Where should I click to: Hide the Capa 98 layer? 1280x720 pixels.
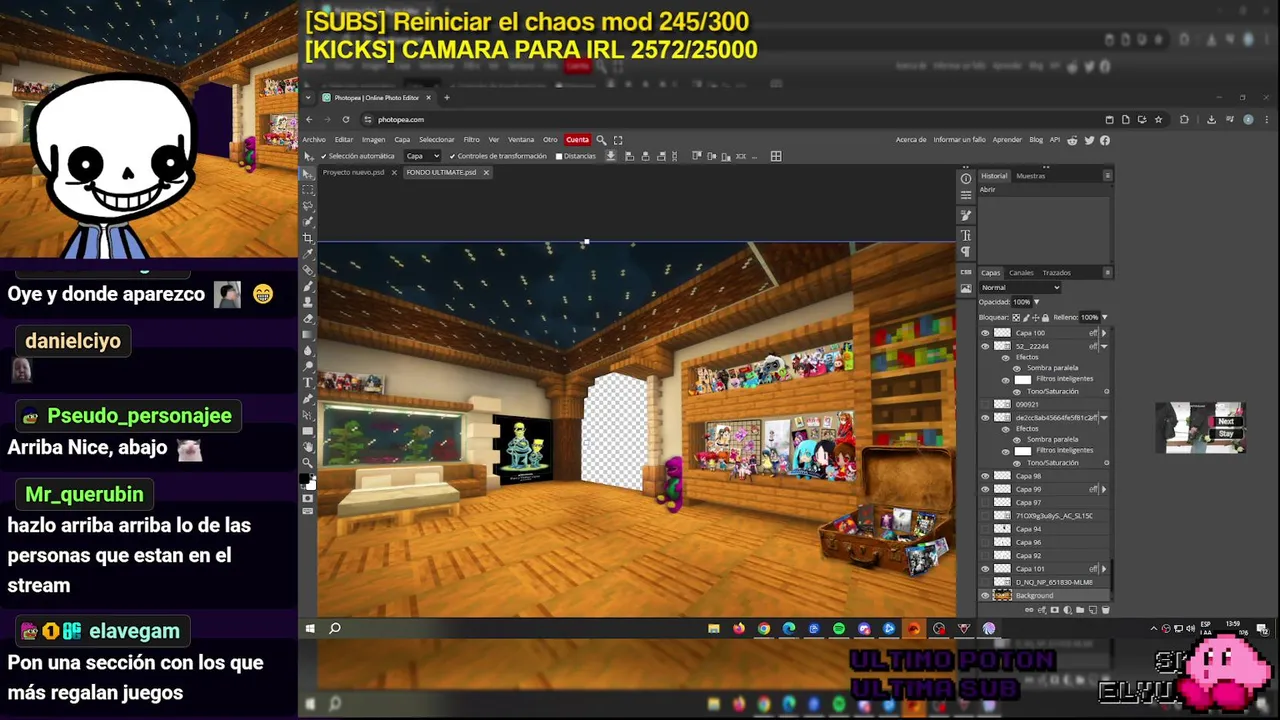(x=985, y=476)
